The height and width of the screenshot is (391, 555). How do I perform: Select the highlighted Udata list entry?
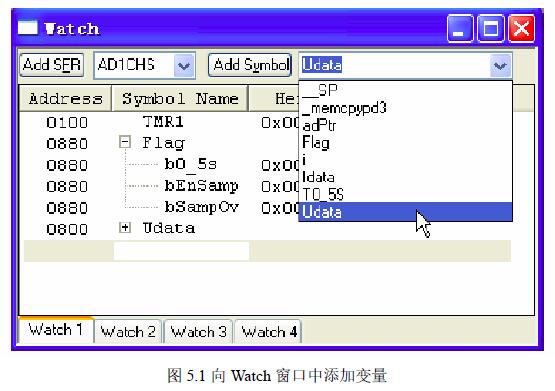[x=406, y=212]
